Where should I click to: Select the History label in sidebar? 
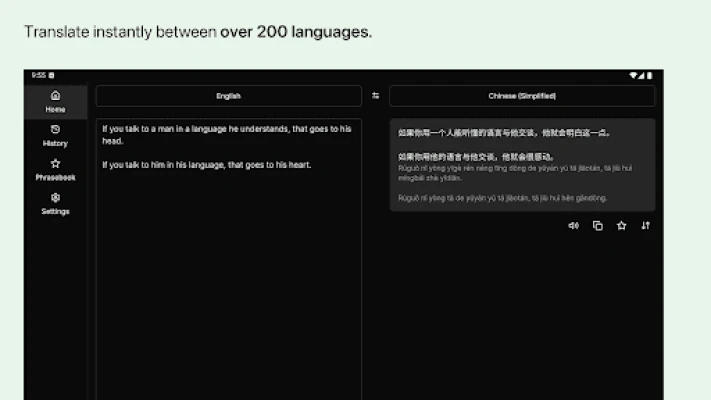pos(55,144)
